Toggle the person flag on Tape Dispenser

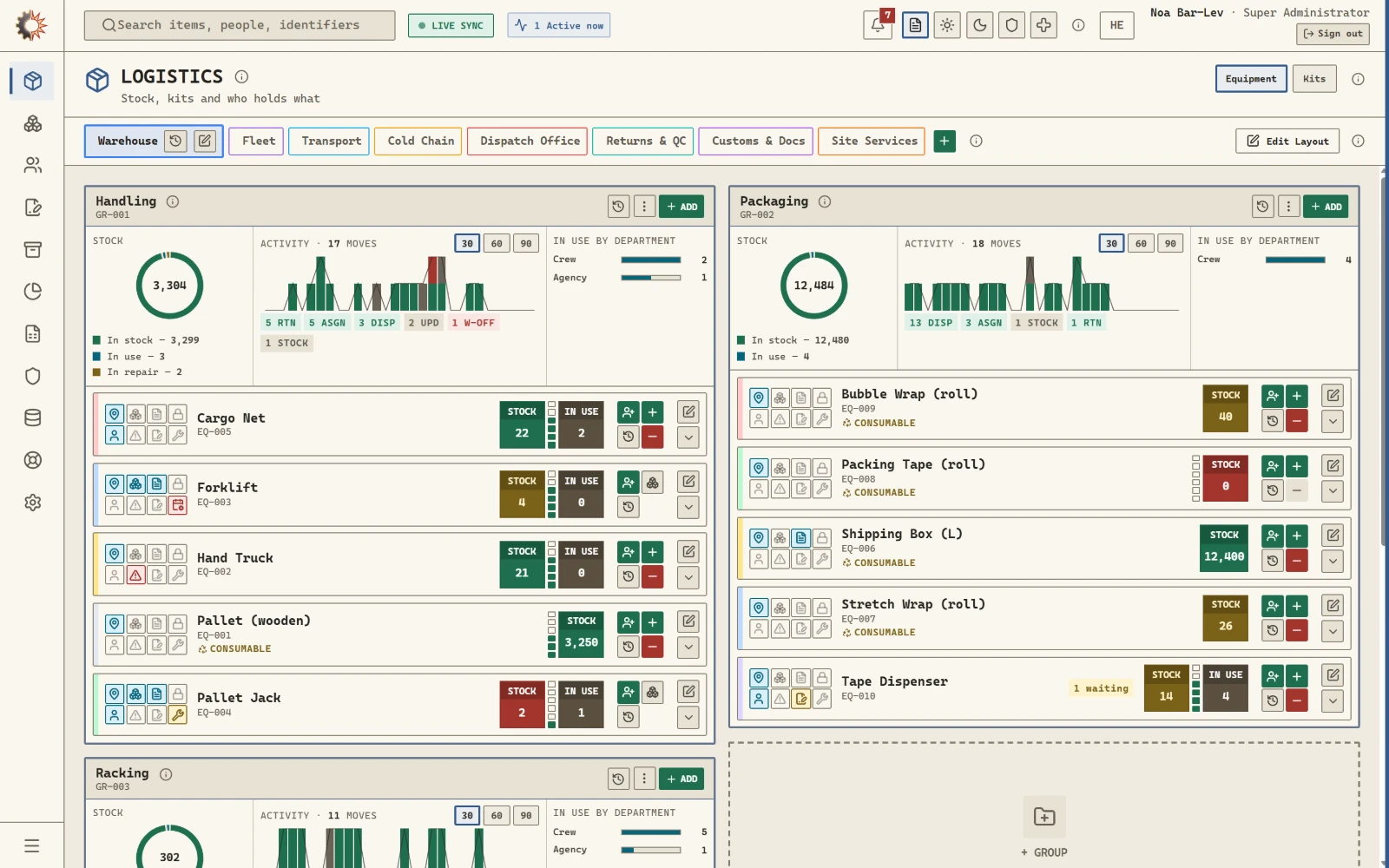click(x=759, y=699)
